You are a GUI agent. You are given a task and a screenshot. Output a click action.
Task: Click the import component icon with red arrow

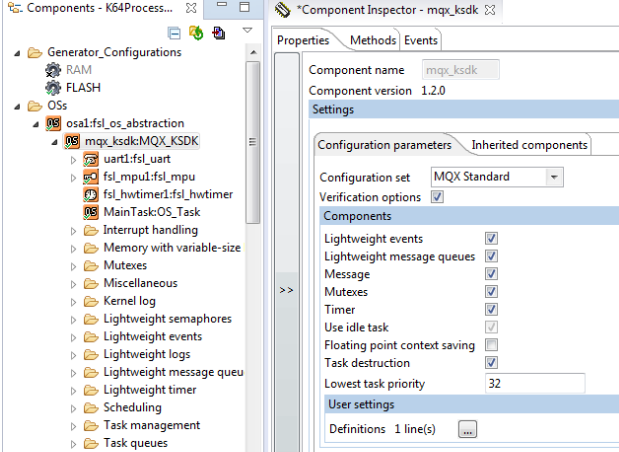pos(218,32)
